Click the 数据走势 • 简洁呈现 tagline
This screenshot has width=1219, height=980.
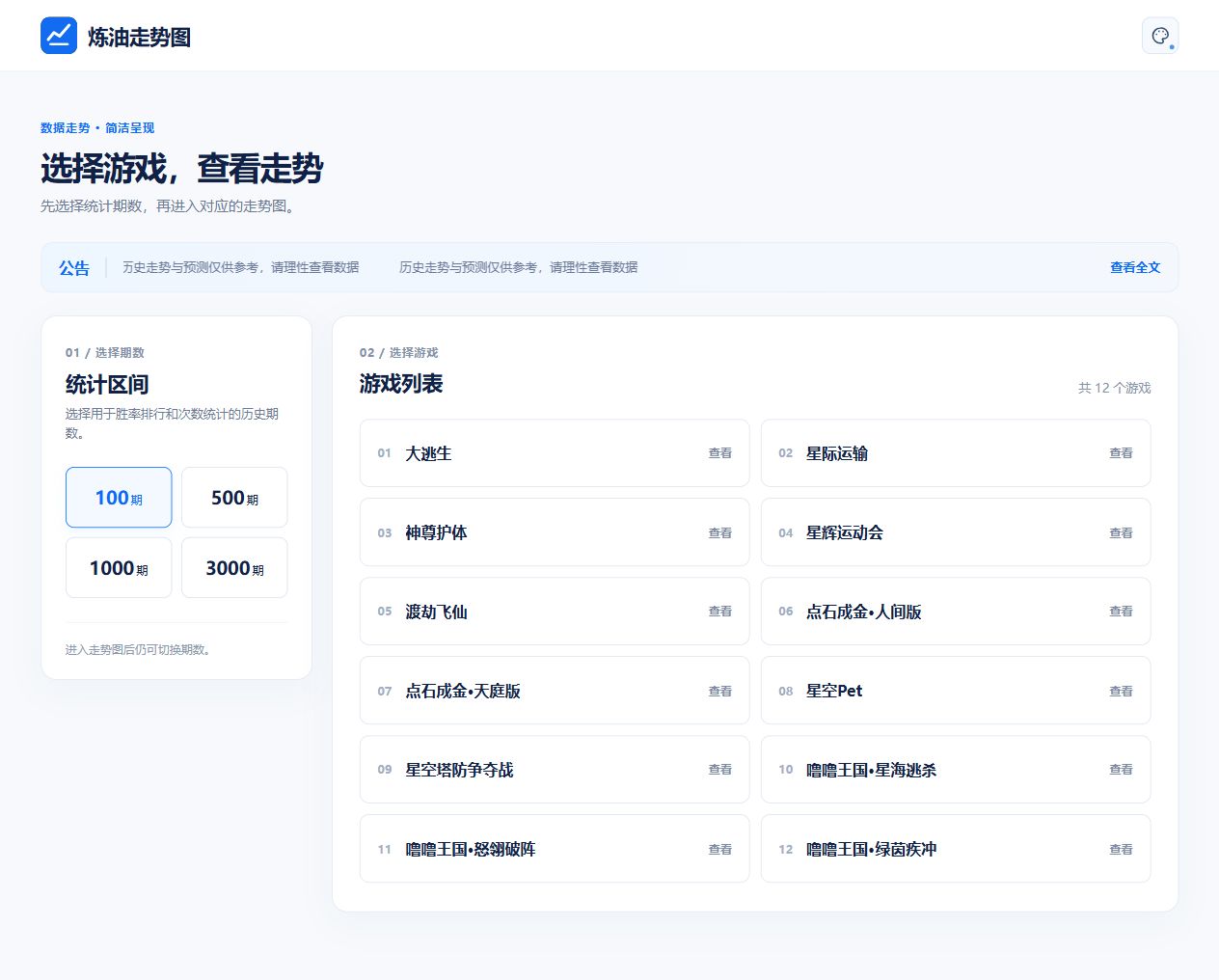click(97, 127)
